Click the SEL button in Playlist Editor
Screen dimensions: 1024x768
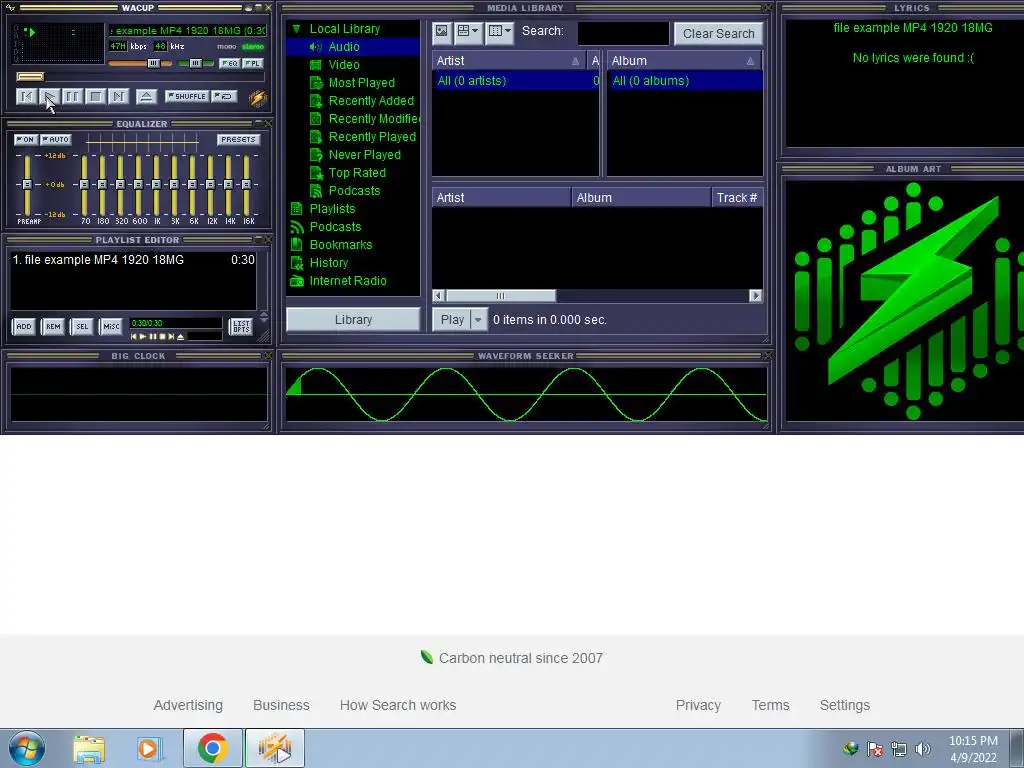(82, 327)
